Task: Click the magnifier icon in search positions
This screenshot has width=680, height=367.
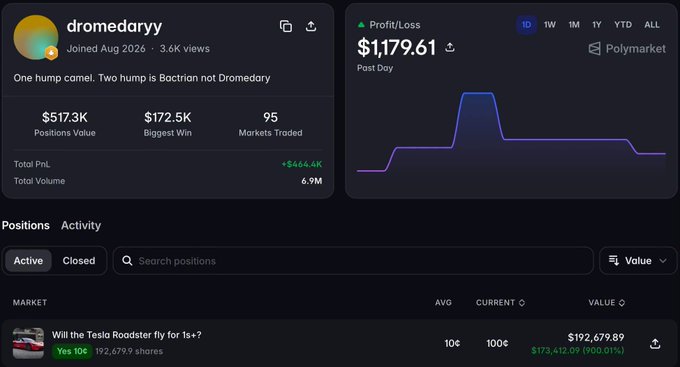Action: [x=127, y=261]
